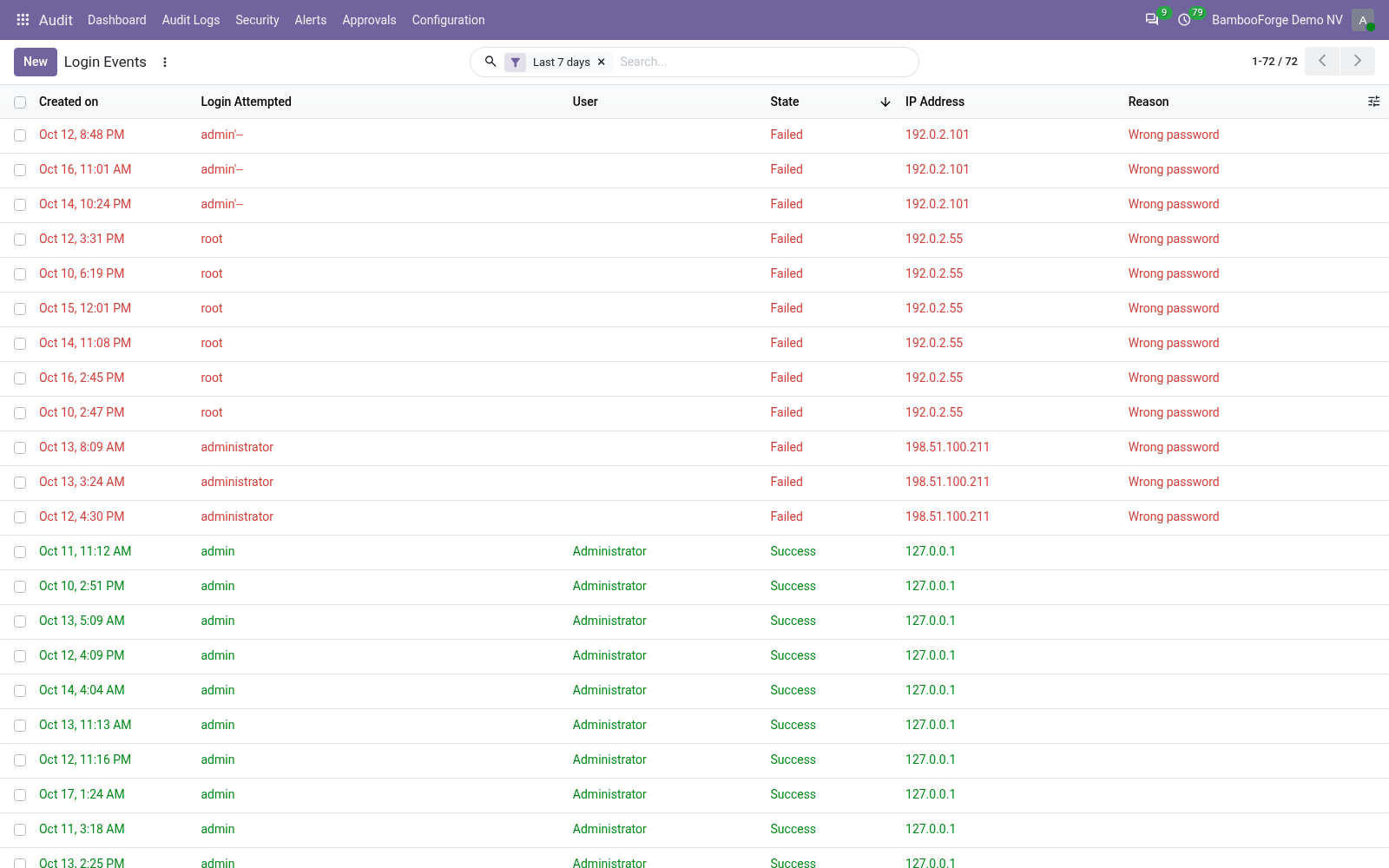Viewport: 1389px width, 868px height.
Task: Click the New button
Action: (x=36, y=62)
